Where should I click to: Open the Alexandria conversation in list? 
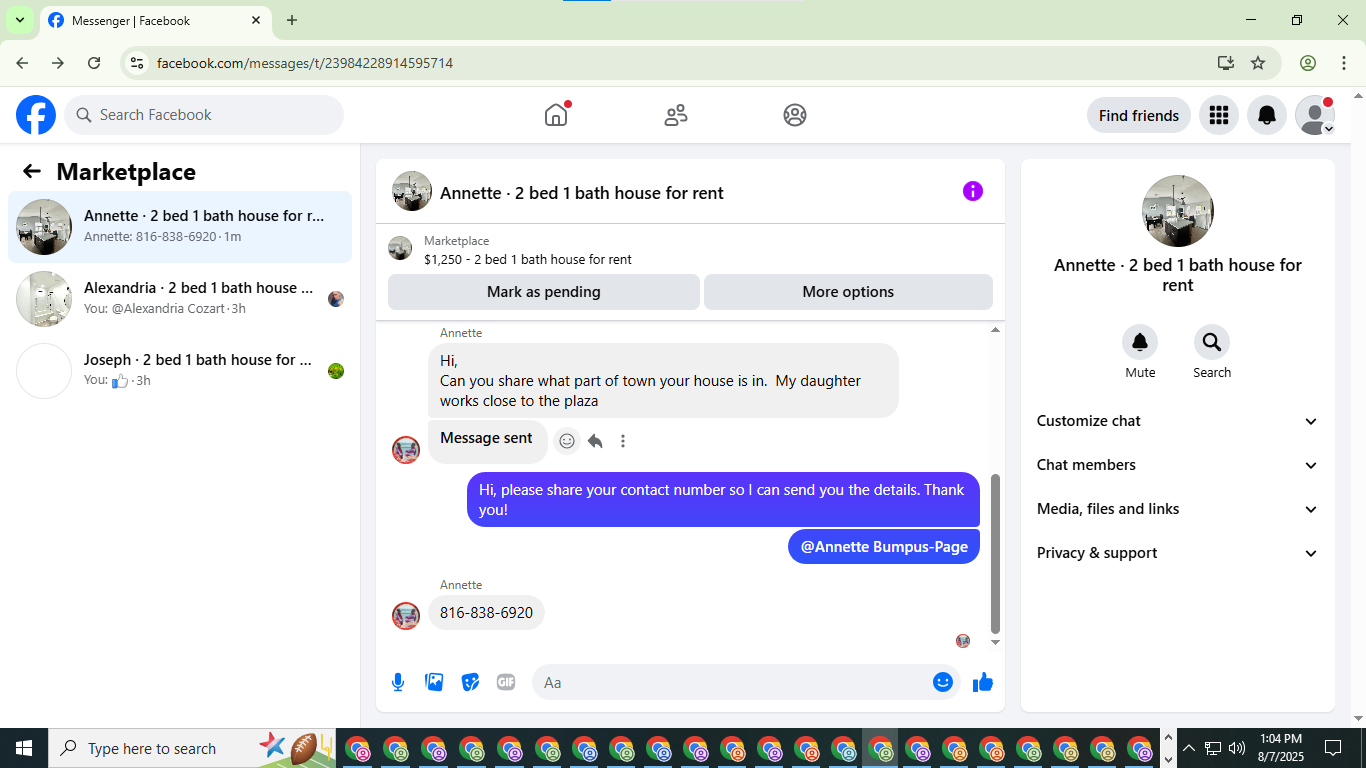pos(180,299)
